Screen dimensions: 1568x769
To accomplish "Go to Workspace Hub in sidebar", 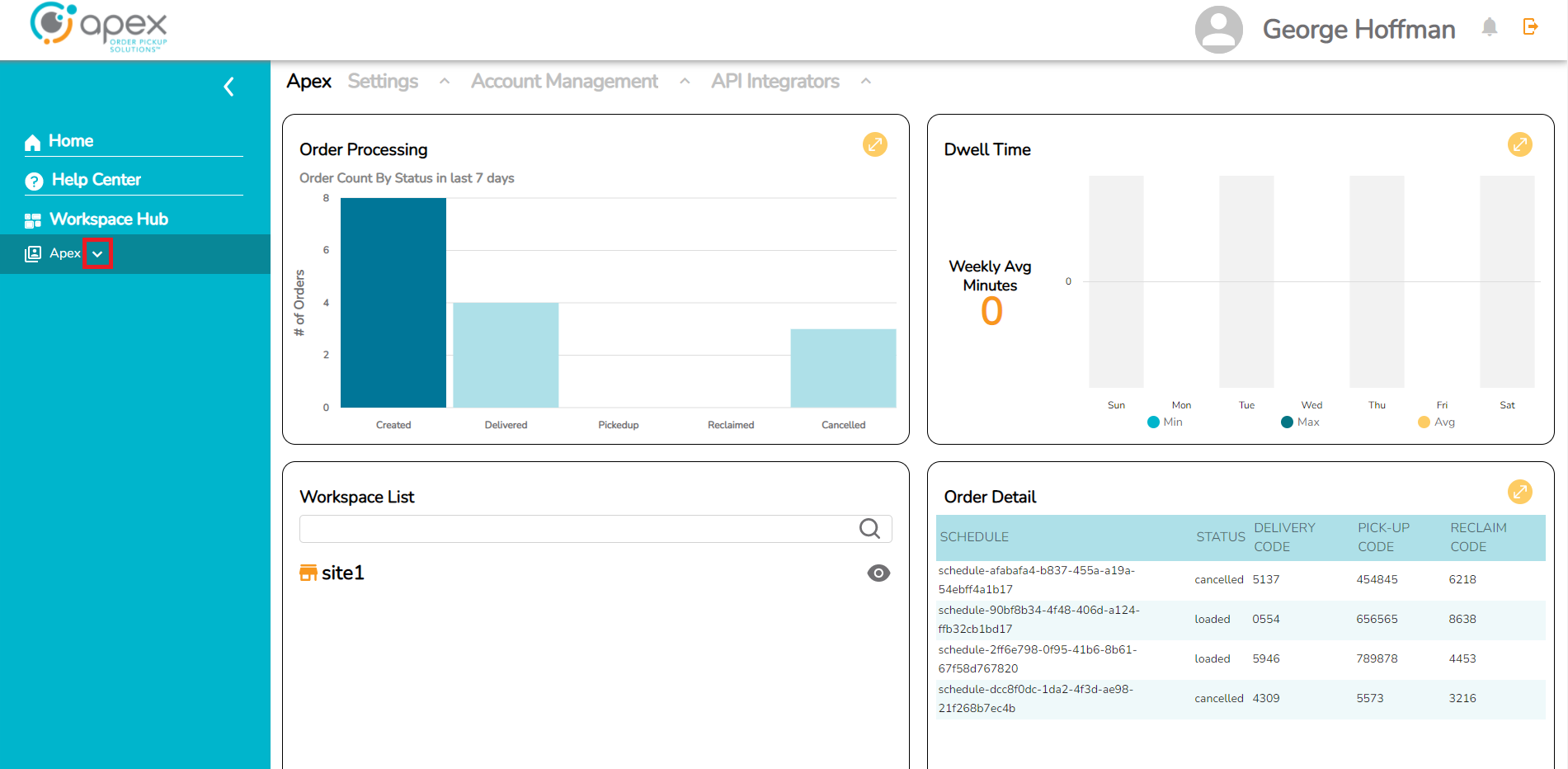I will 108,219.
